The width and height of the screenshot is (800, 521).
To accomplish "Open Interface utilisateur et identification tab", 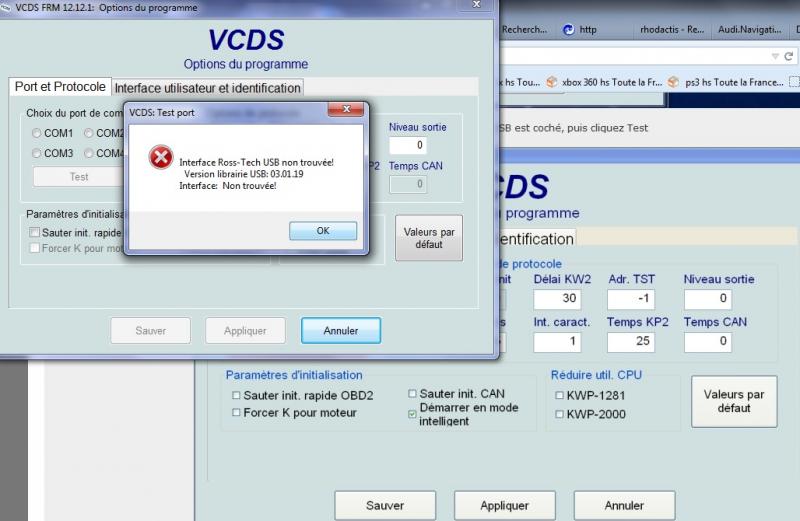I will click(x=207, y=88).
